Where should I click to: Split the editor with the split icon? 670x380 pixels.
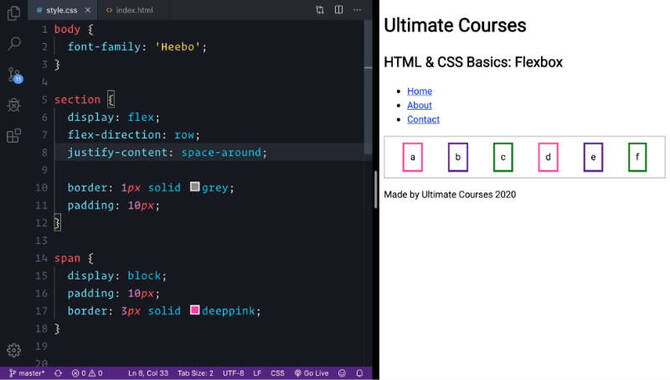(338, 9)
